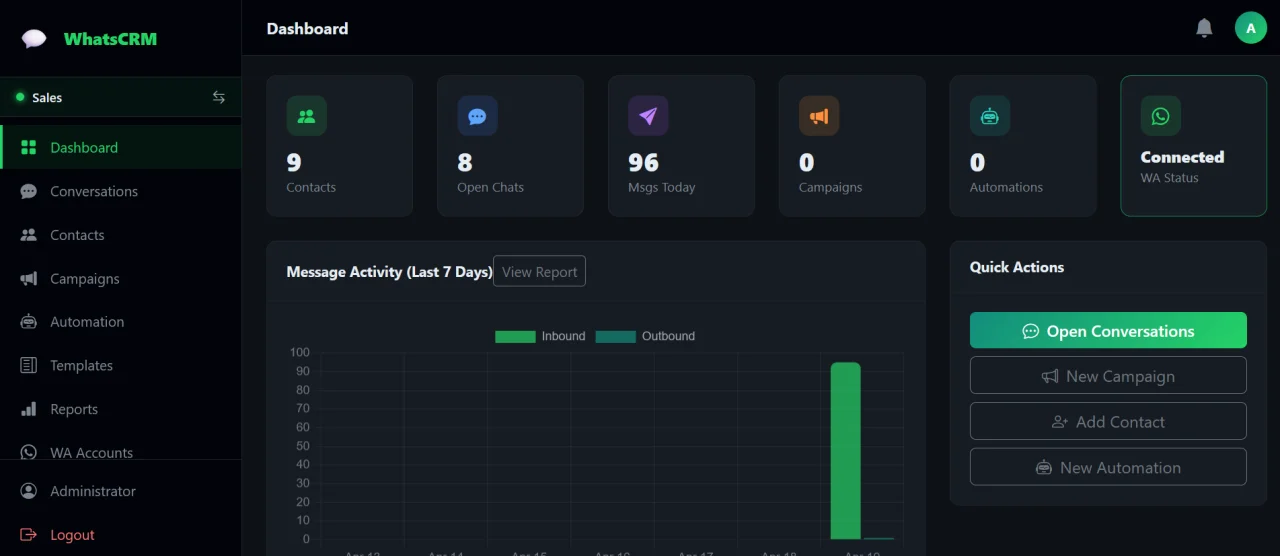Click the WhatsCRM speech bubble logo
Viewport: 1280px width, 556px height.
pos(35,39)
